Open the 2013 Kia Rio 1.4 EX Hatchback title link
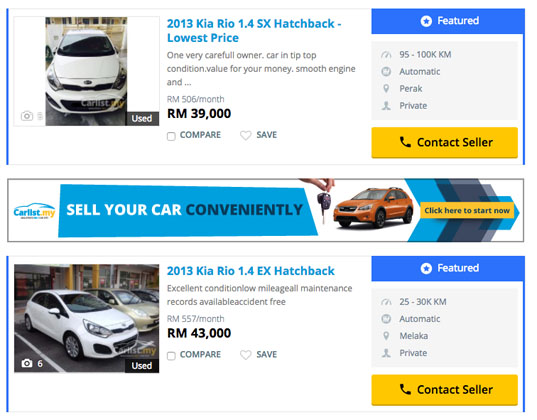The height and width of the screenshot is (420, 537). (251, 271)
